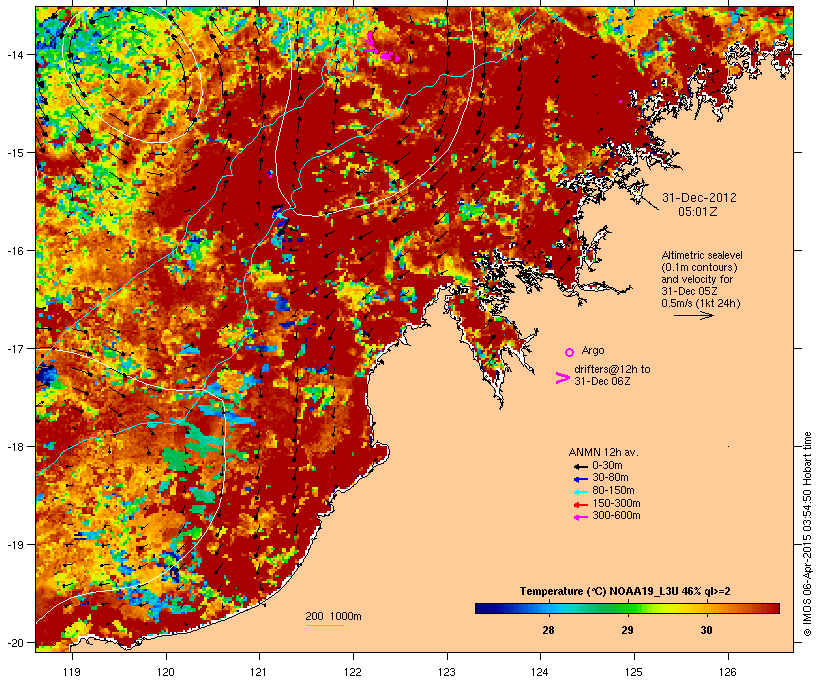Click the red 150-300m arrow legend symbol
The image size is (820, 680).
coord(580,505)
